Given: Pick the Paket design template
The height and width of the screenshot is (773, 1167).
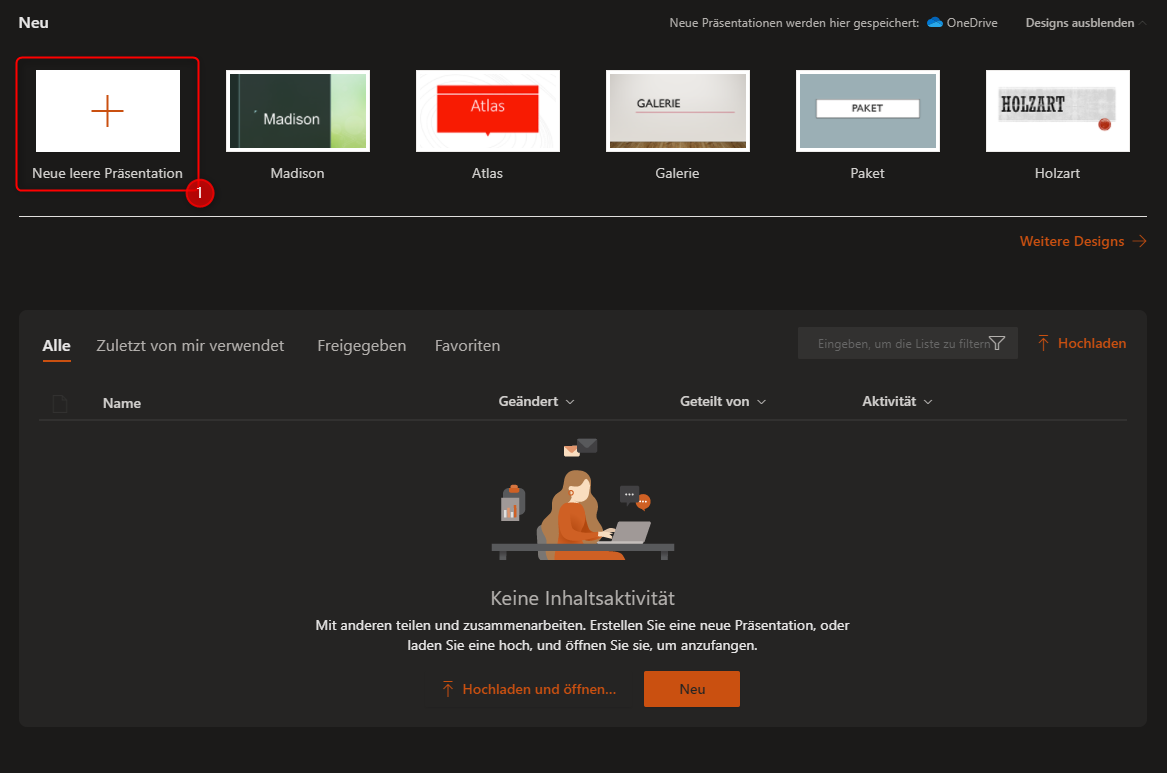Looking at the screenshot, I should tap(868, 111).
